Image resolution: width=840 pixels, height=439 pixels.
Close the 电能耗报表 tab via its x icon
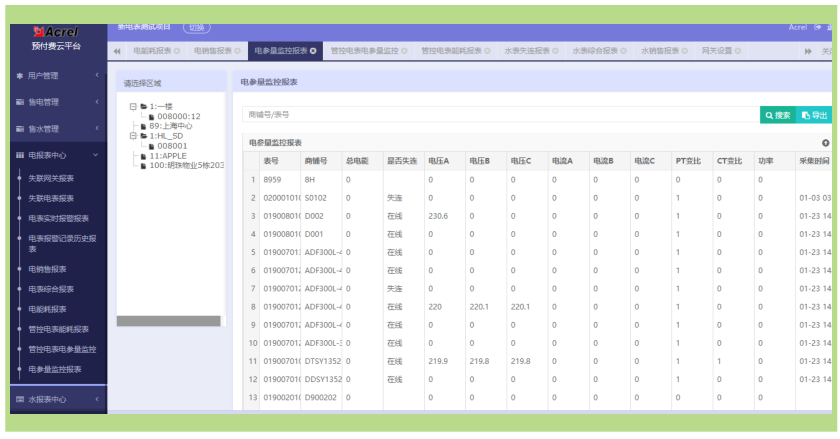[177, 51]
